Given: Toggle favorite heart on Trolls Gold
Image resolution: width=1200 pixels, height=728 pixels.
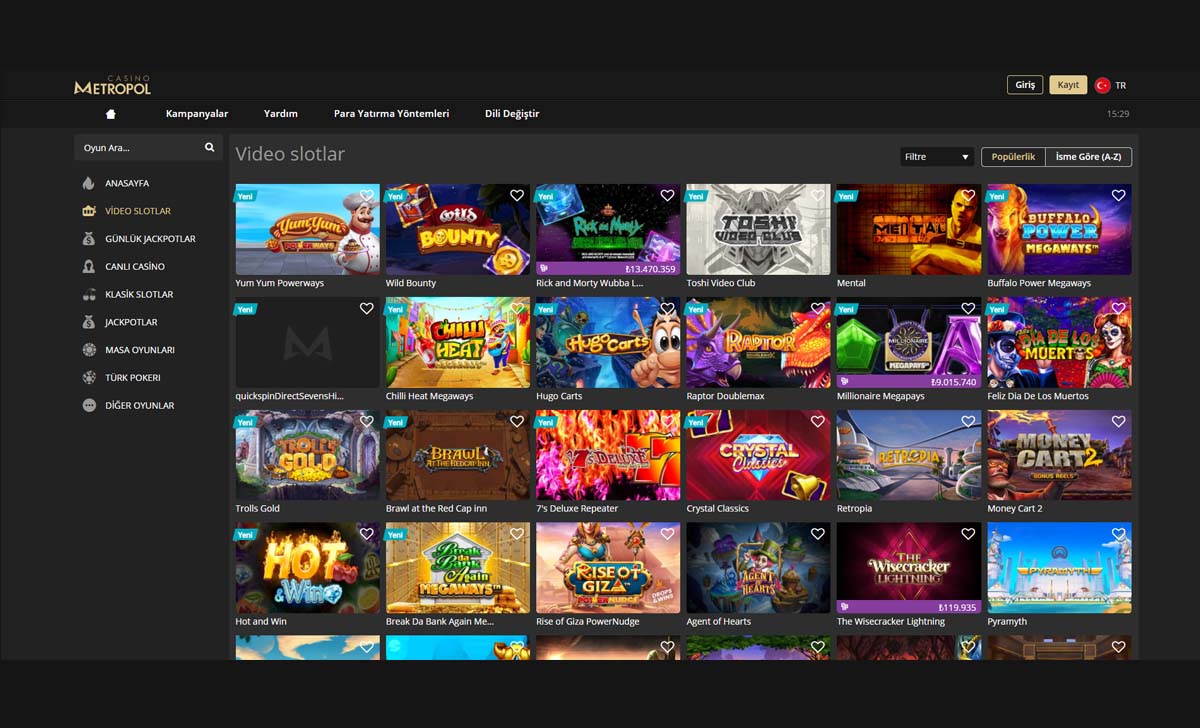Looking at the screenshot, I should point(366,422).
